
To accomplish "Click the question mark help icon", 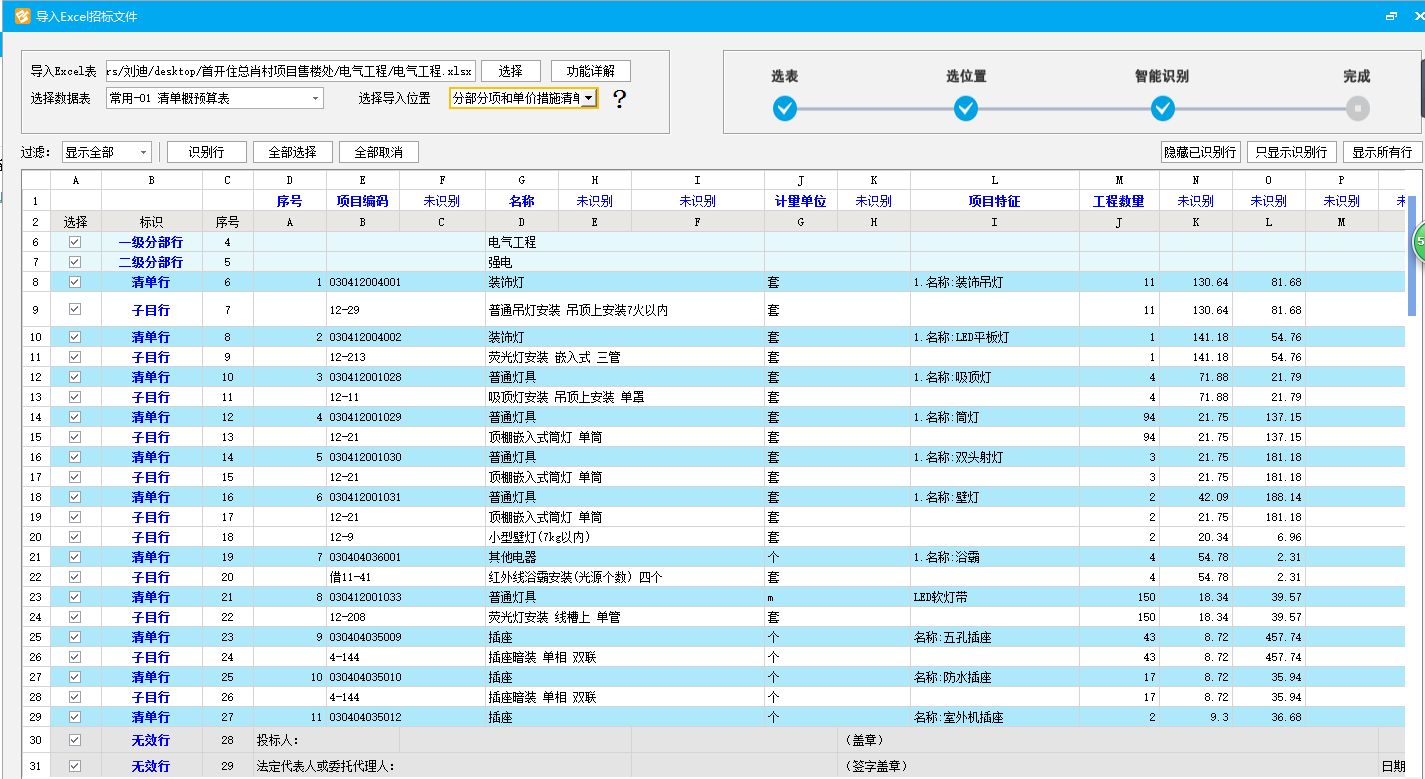I will coord(619,98).
